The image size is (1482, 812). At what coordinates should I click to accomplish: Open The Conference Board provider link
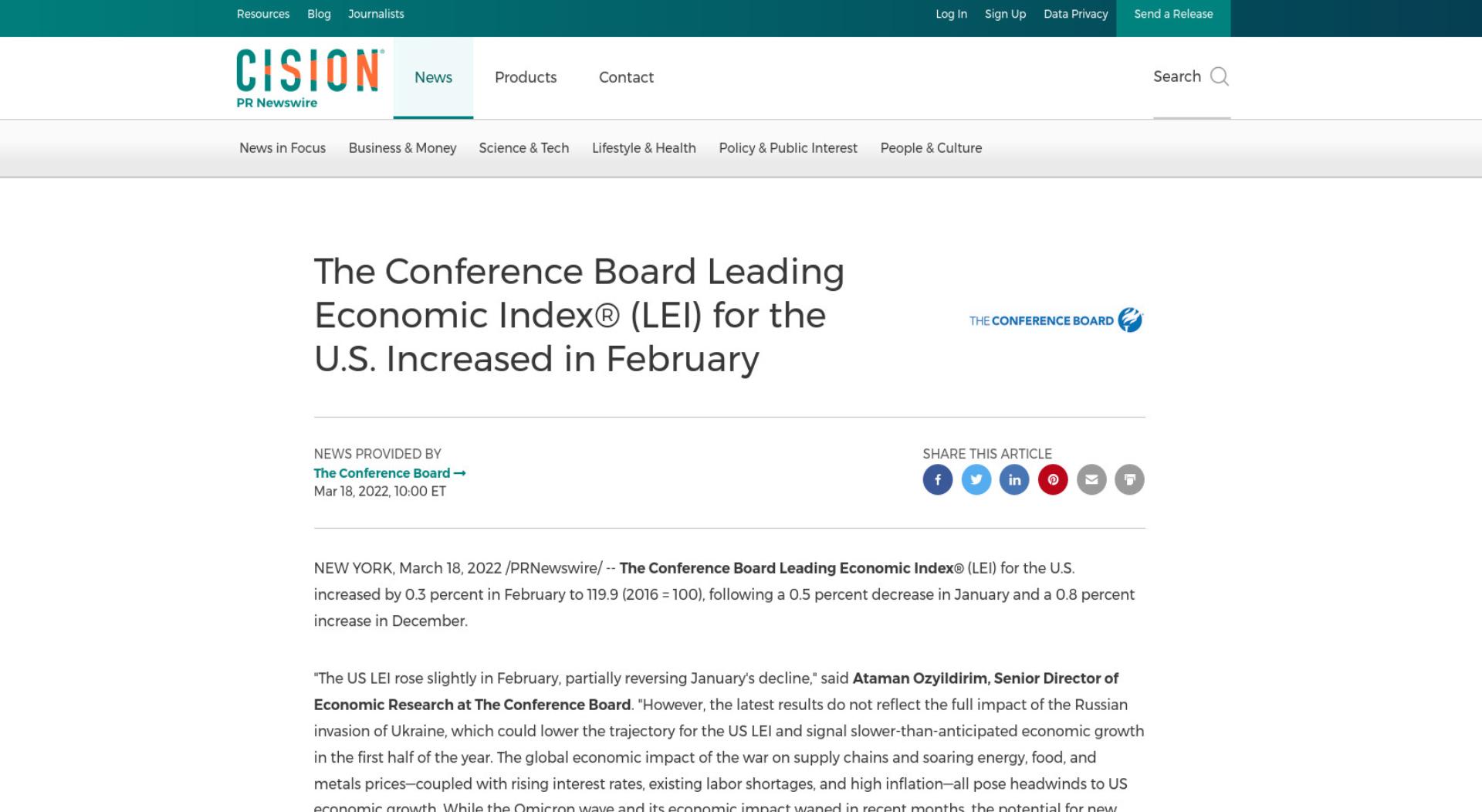tap(390, 473)
